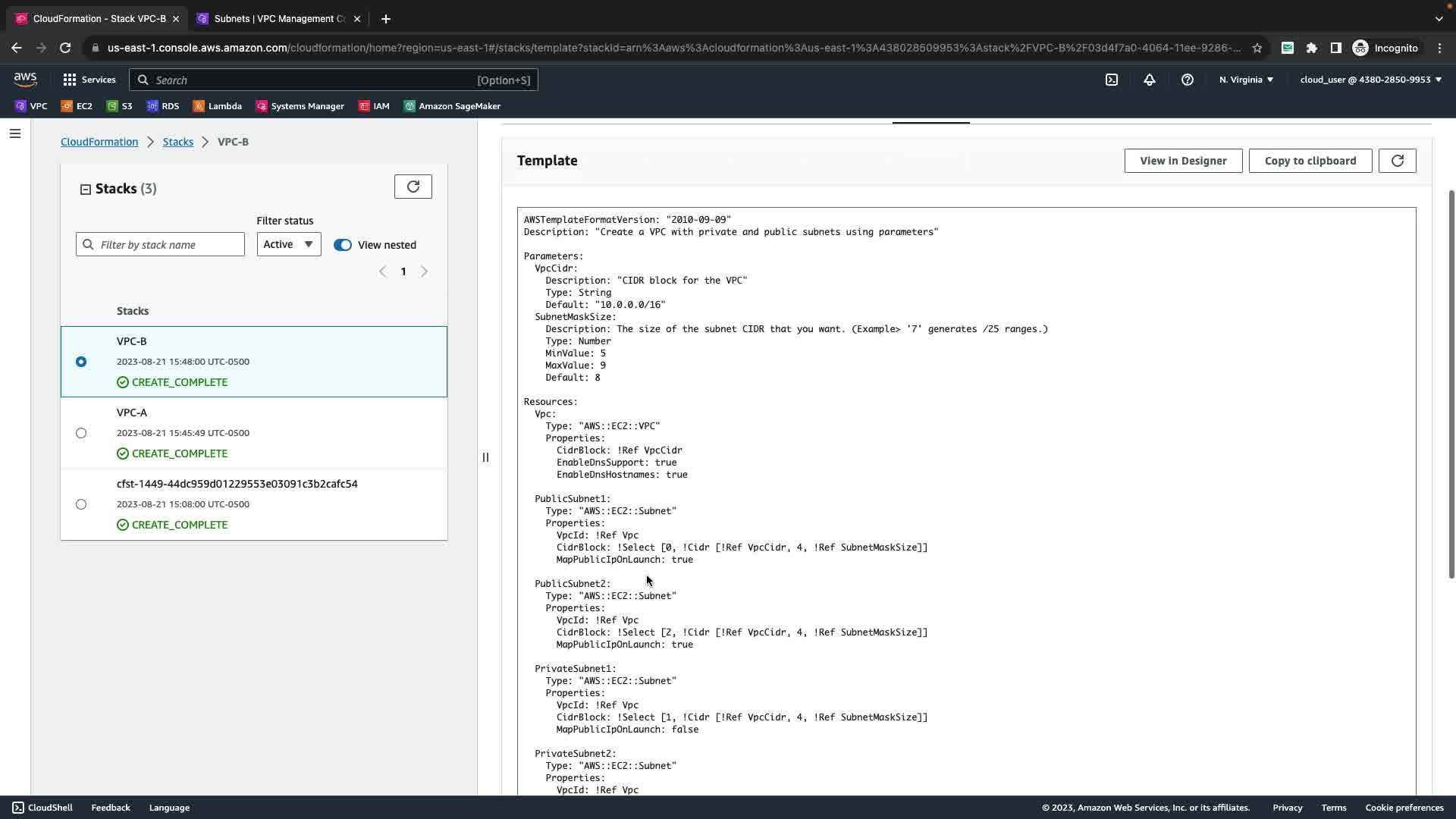This screenshot has height=819, width=1456.
Task: Open the Services grid menu
Action: pos(89,80)
